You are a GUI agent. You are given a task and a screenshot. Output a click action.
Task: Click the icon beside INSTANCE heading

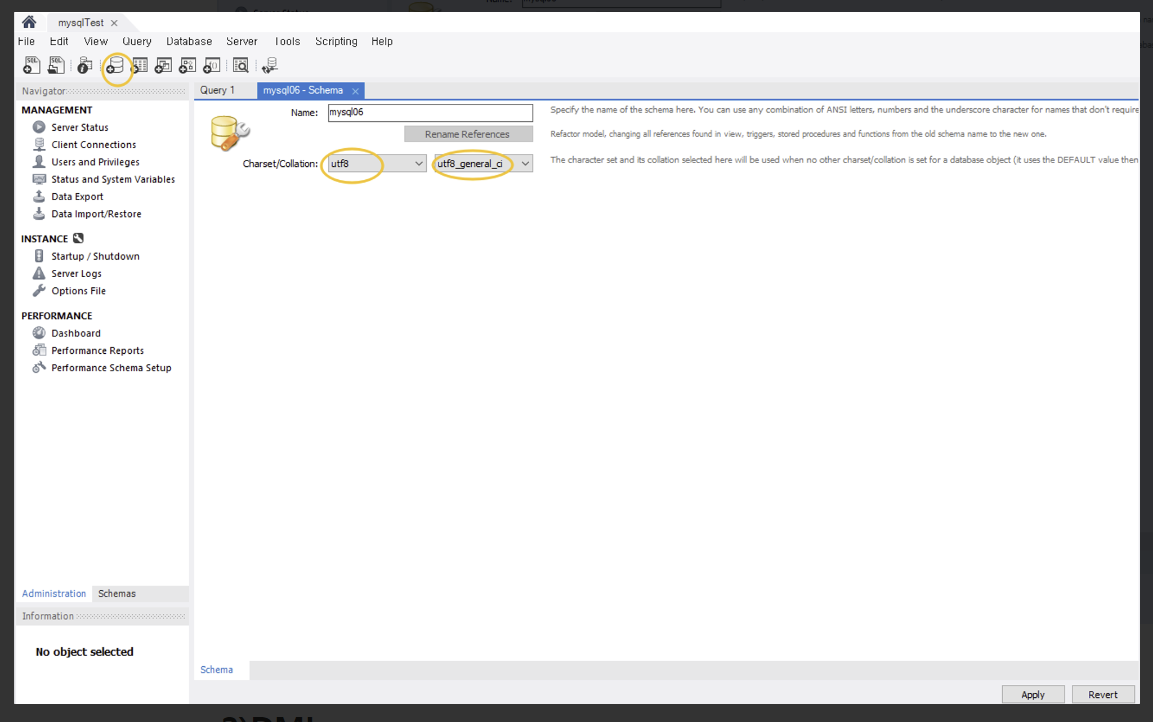pos(79,238)
